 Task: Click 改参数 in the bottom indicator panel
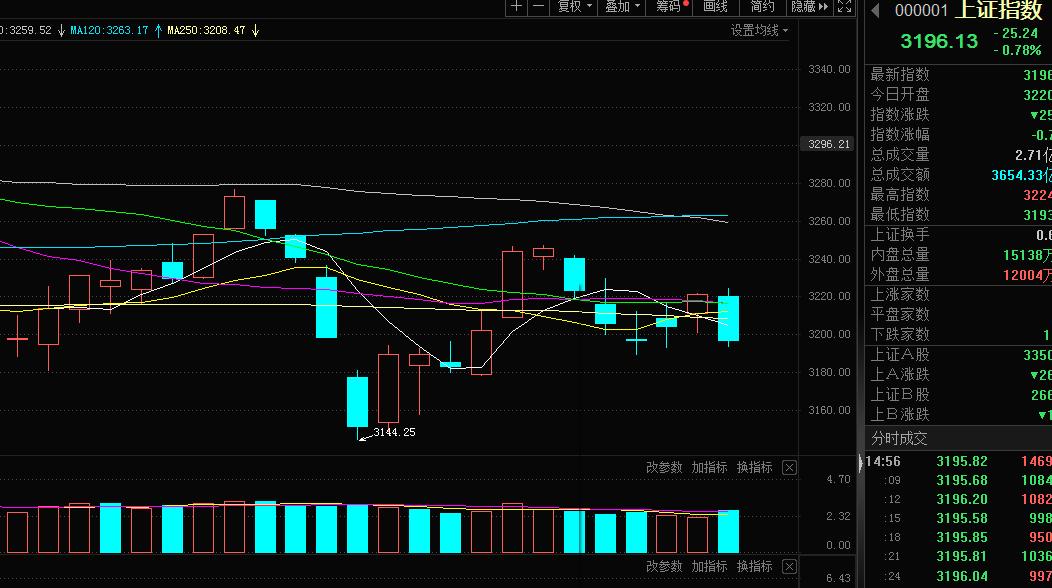664,567
